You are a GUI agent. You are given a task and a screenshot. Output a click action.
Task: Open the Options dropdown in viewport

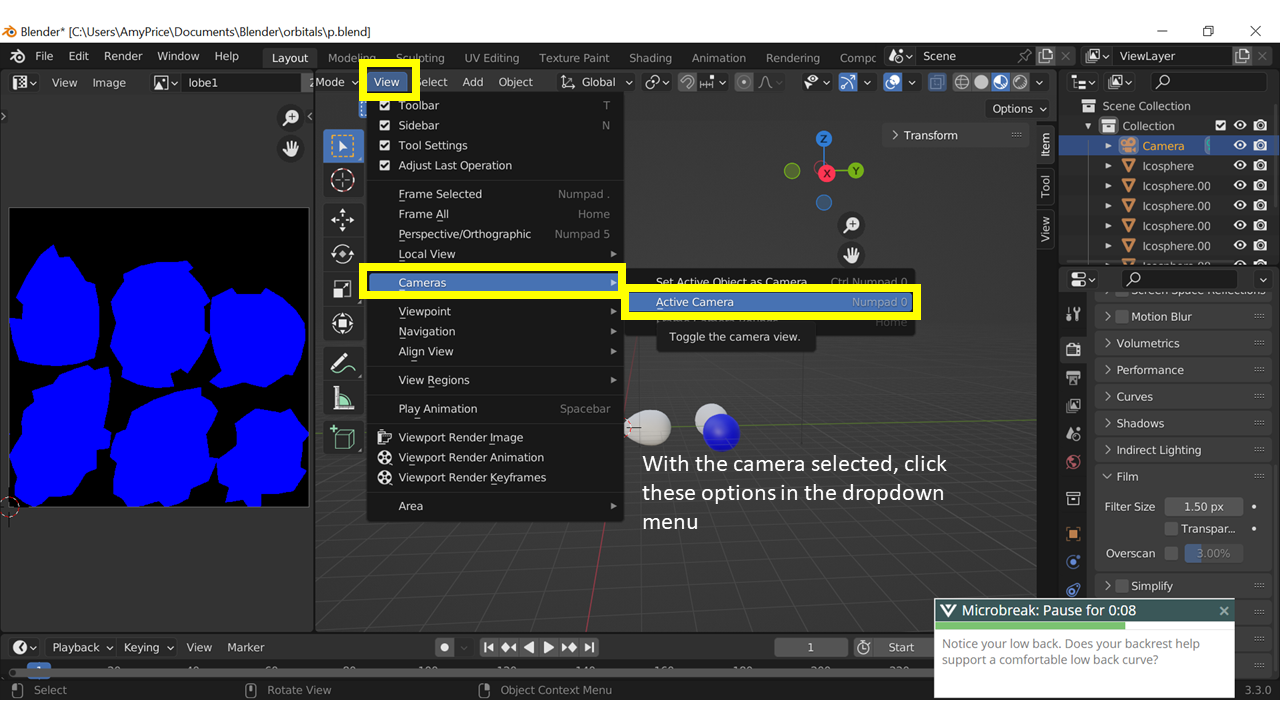tap(1018, 109)
